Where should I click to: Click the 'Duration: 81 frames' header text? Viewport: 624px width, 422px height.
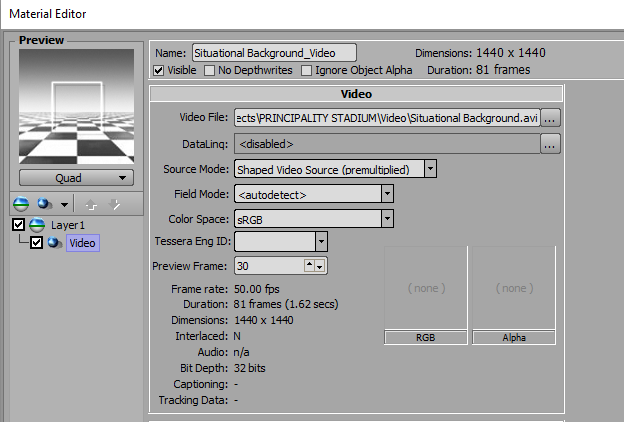478,70
